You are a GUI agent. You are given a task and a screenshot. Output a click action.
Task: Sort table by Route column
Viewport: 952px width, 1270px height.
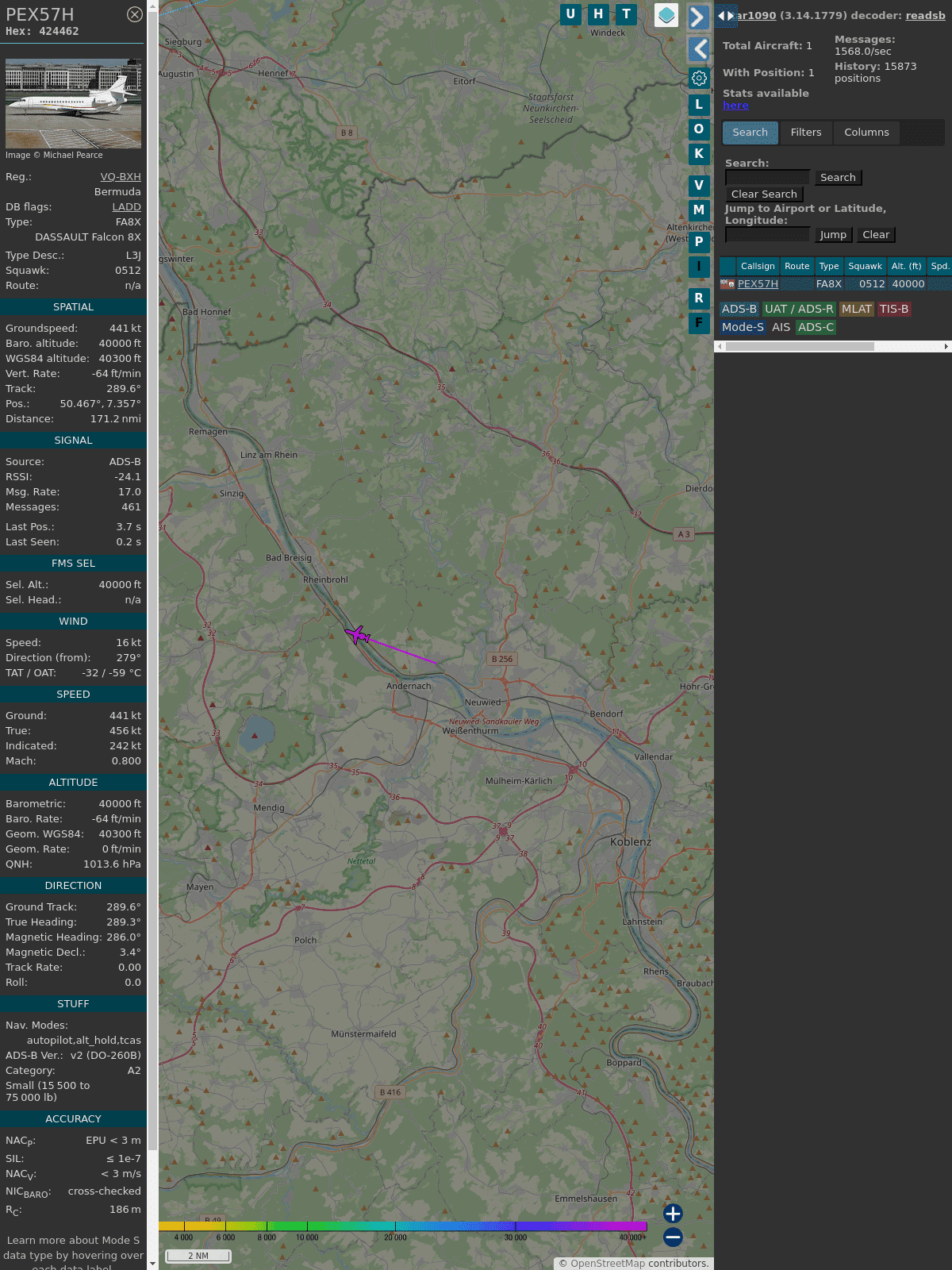[797, 267]
